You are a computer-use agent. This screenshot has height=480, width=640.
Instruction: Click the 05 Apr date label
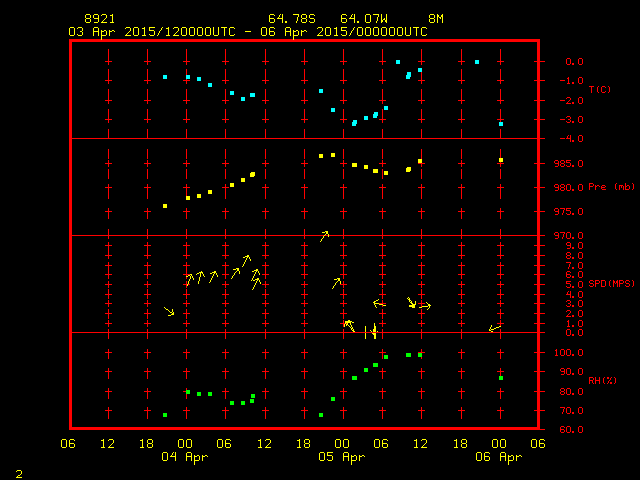click(x=341, y=457)
